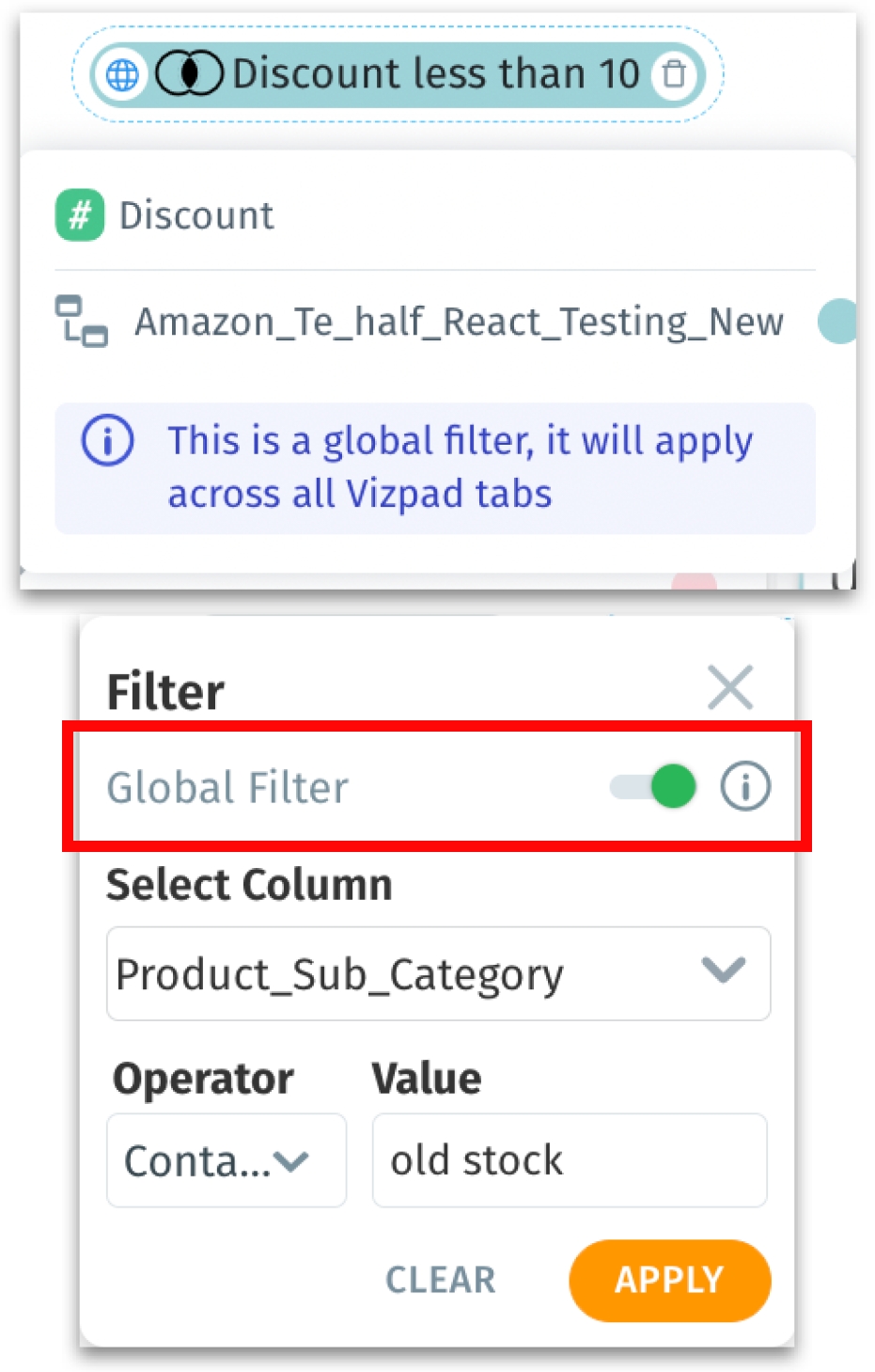Image resolution: width=875 pixels, height=1372 pixels.
Task: Click the CLEAR button
Action: pyautogui.click(x=441, y=1280)
